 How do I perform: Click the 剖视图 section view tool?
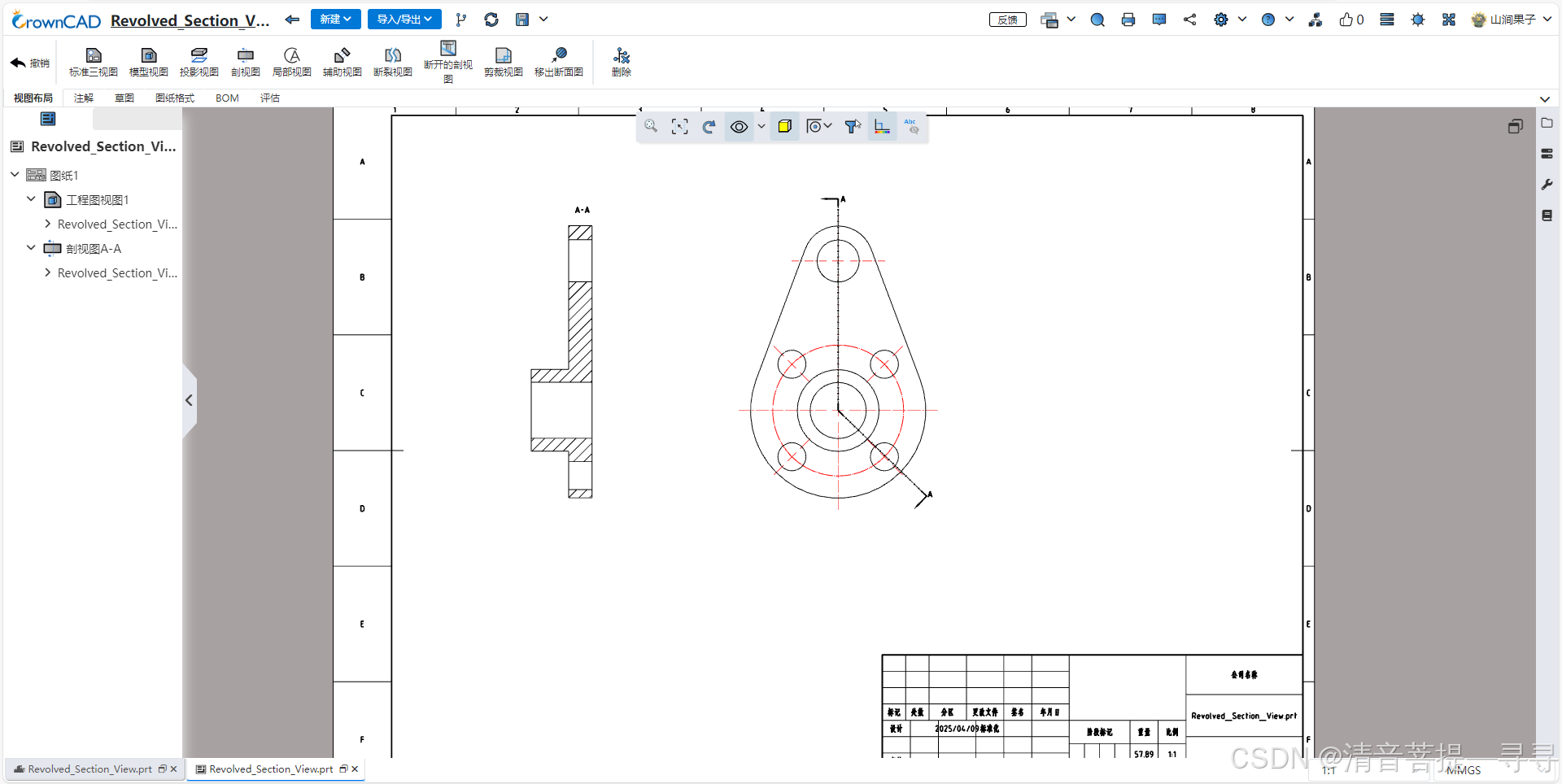246,62
